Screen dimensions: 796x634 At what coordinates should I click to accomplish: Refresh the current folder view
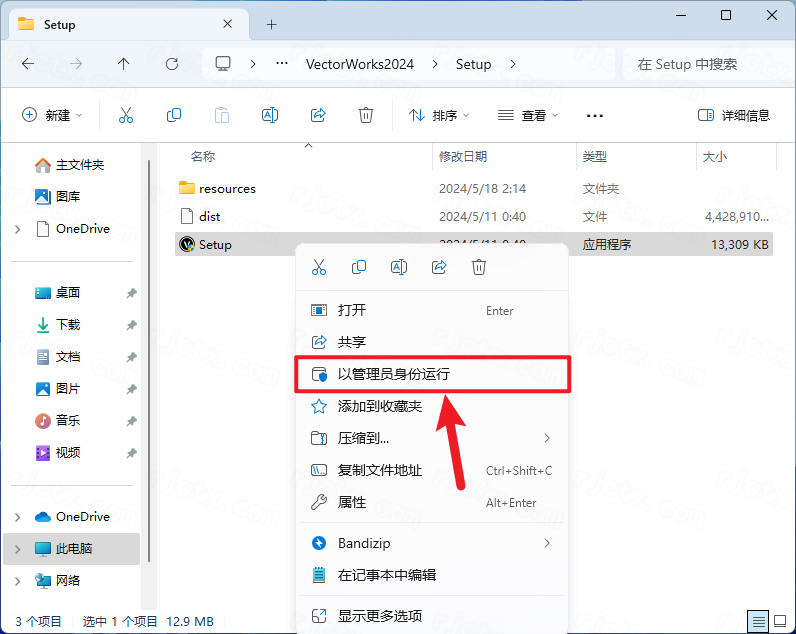tap(172, 64)
